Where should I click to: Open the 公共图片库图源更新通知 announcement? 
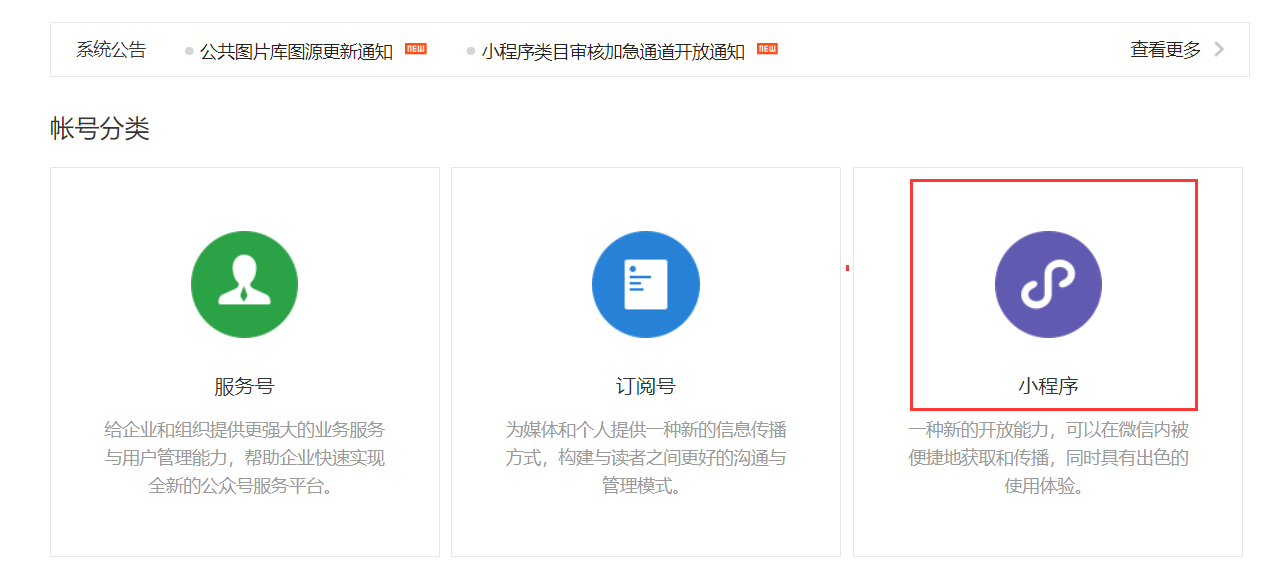(296, 51)
